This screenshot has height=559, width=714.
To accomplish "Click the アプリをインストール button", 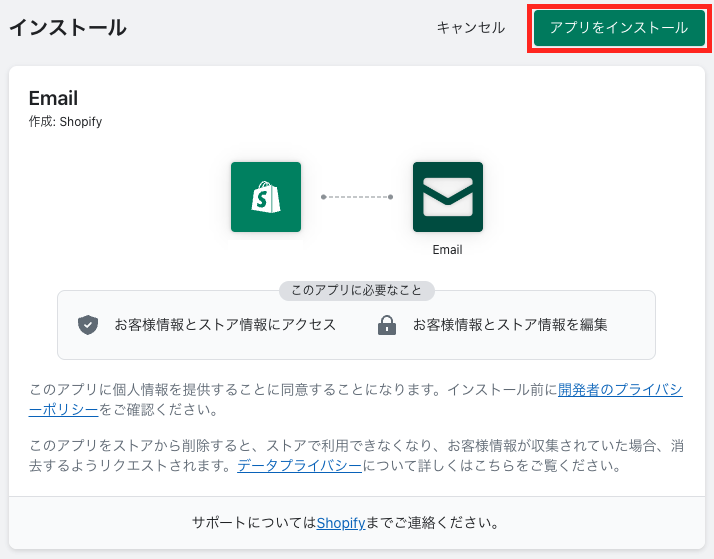I will pos(619,28).
